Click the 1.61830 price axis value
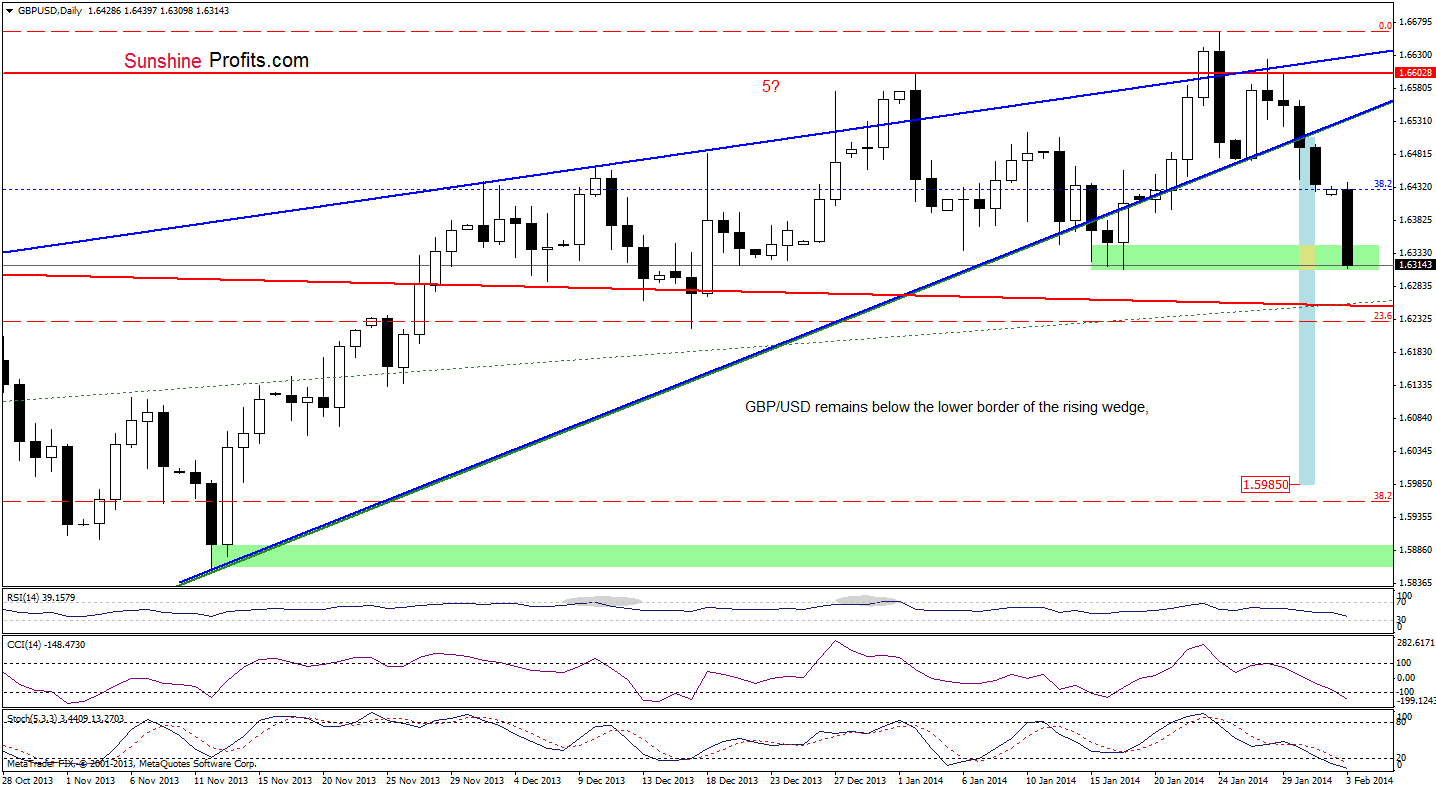 click(1416, 351)
